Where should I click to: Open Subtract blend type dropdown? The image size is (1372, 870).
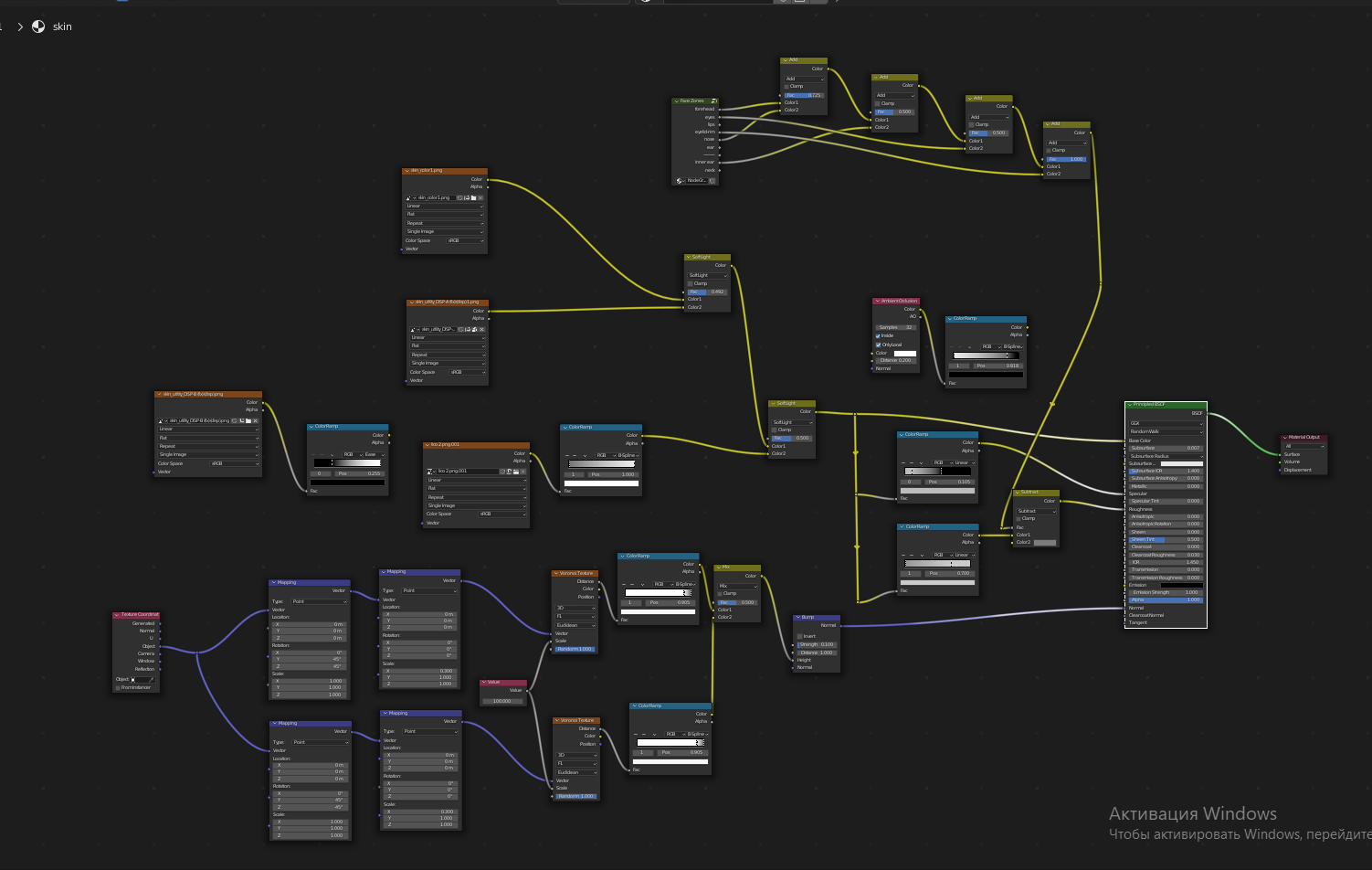click(1036, 511)
